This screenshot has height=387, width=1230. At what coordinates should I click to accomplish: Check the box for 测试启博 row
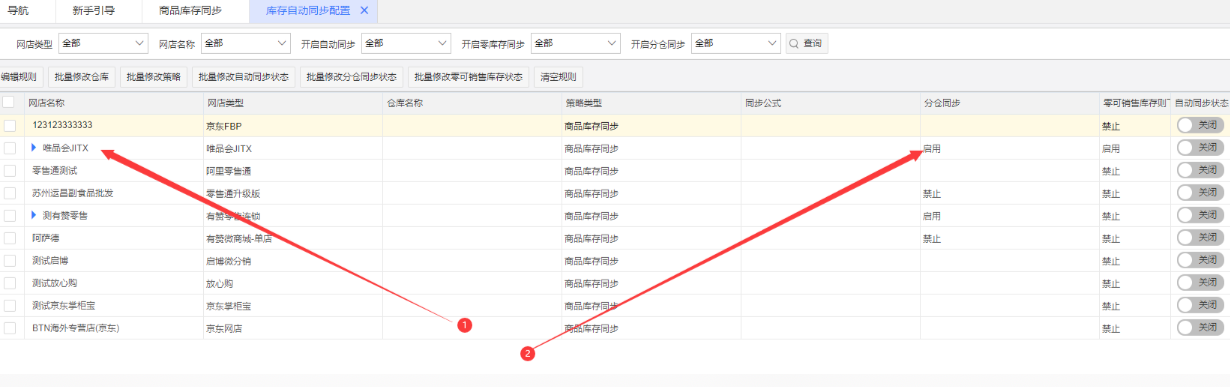pos(9,260)
